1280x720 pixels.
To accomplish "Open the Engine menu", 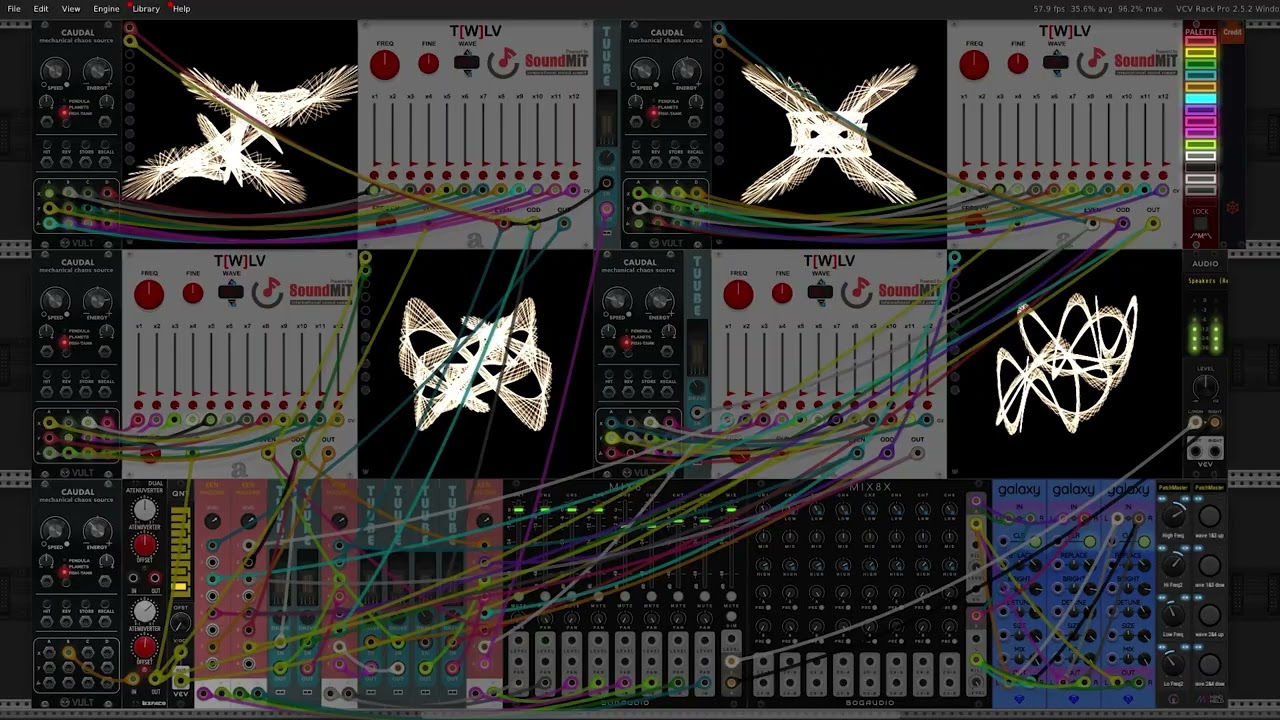I will (106, 9).
